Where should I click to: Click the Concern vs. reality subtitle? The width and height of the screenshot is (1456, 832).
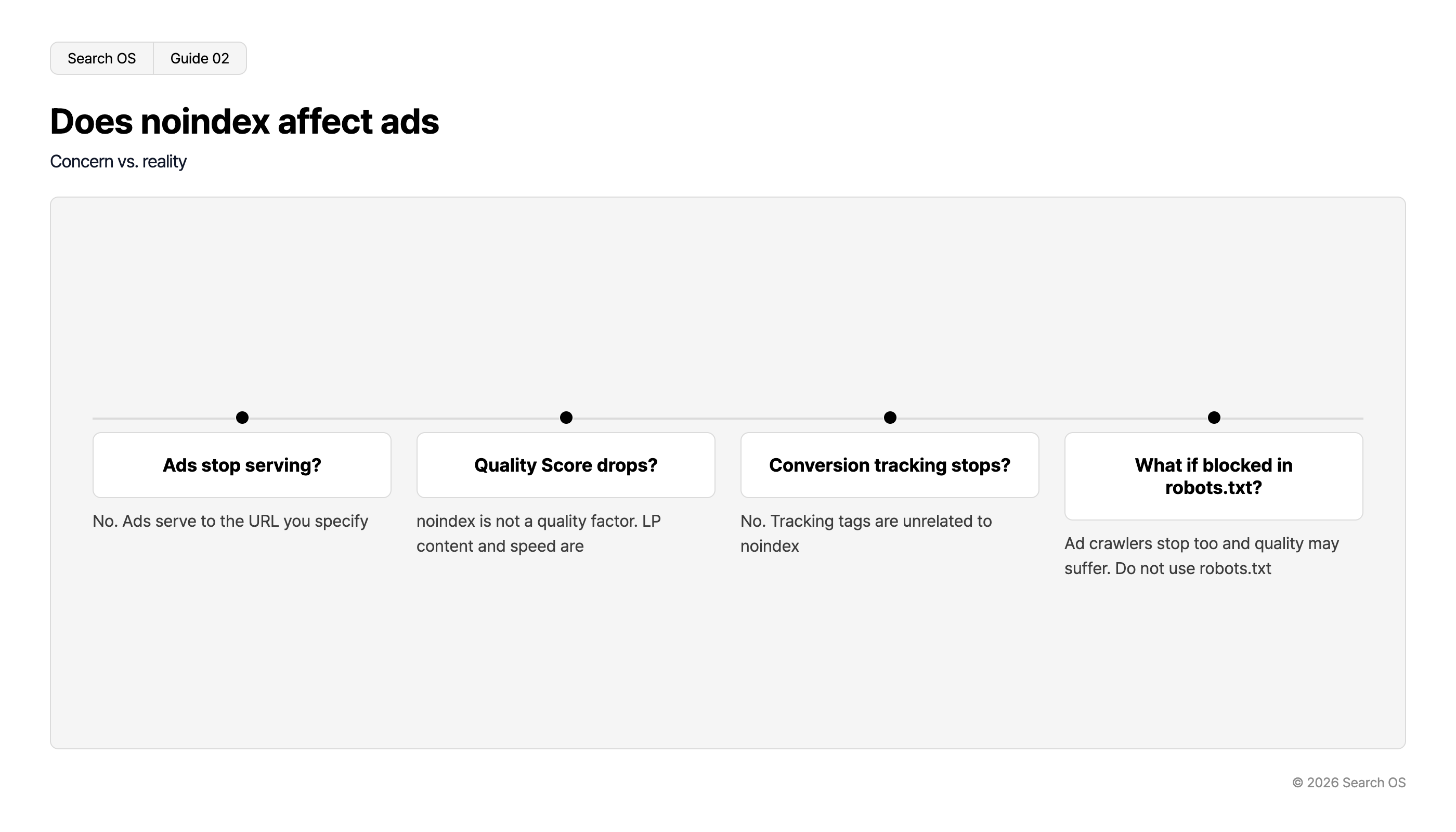118,162
